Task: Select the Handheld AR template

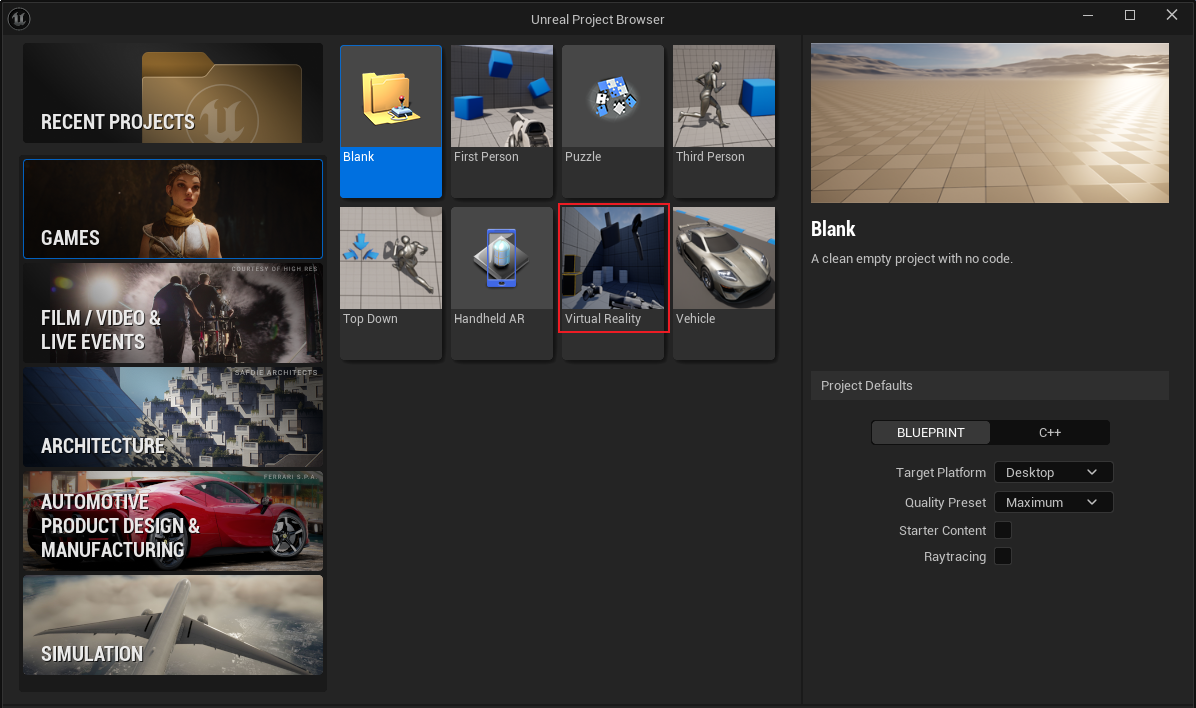Action: pos(502,283)
